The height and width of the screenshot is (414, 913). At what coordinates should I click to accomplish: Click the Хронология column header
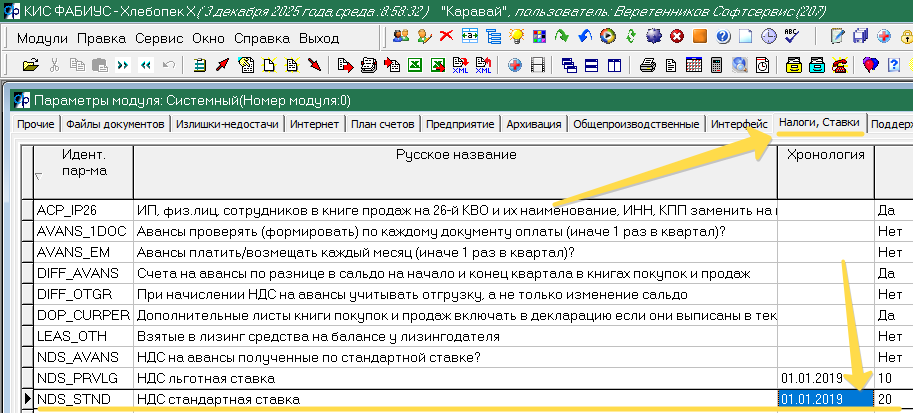pyautogui.click(x=826, y=172)
